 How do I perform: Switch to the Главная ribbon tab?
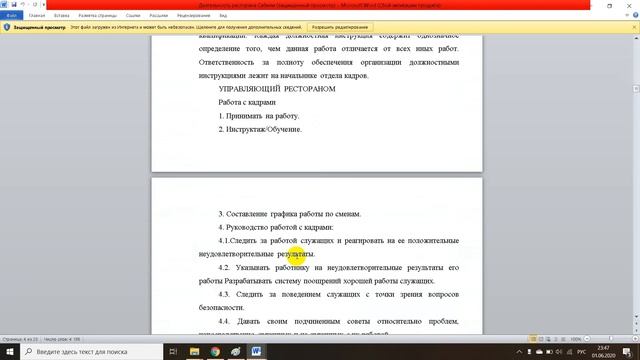[37, 16]
